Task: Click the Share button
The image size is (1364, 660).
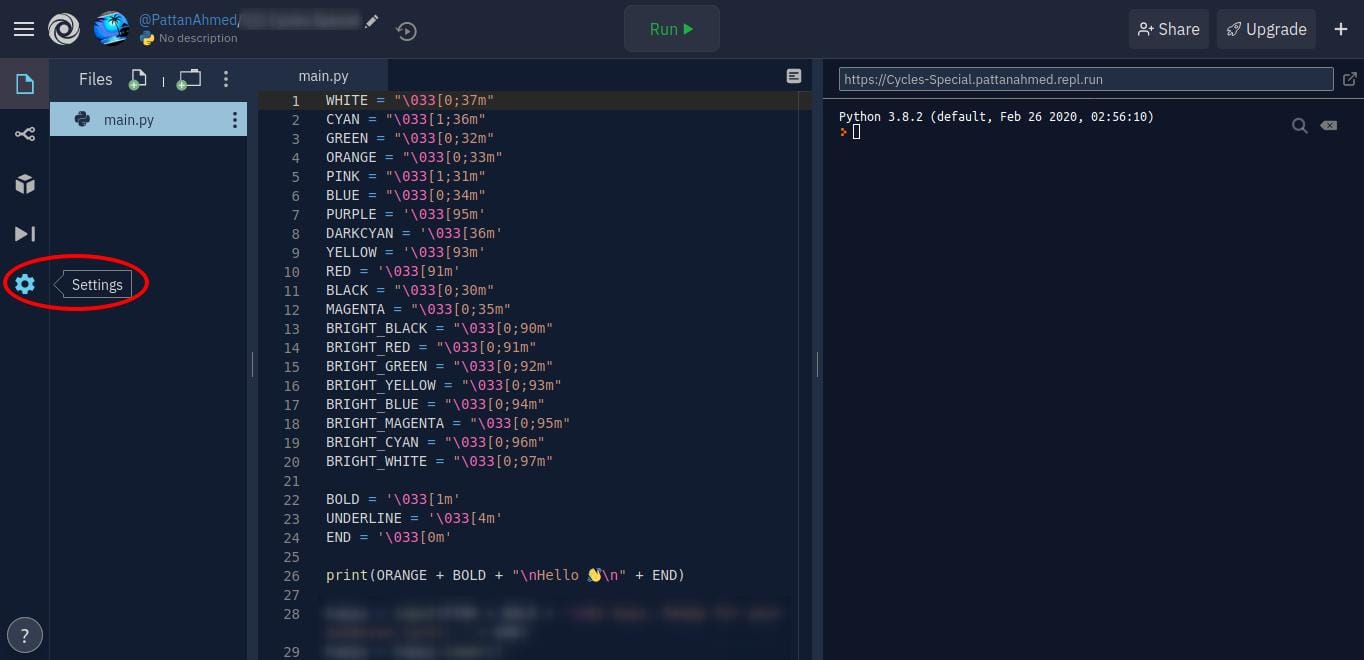Action: click(x=1169, y=29)
